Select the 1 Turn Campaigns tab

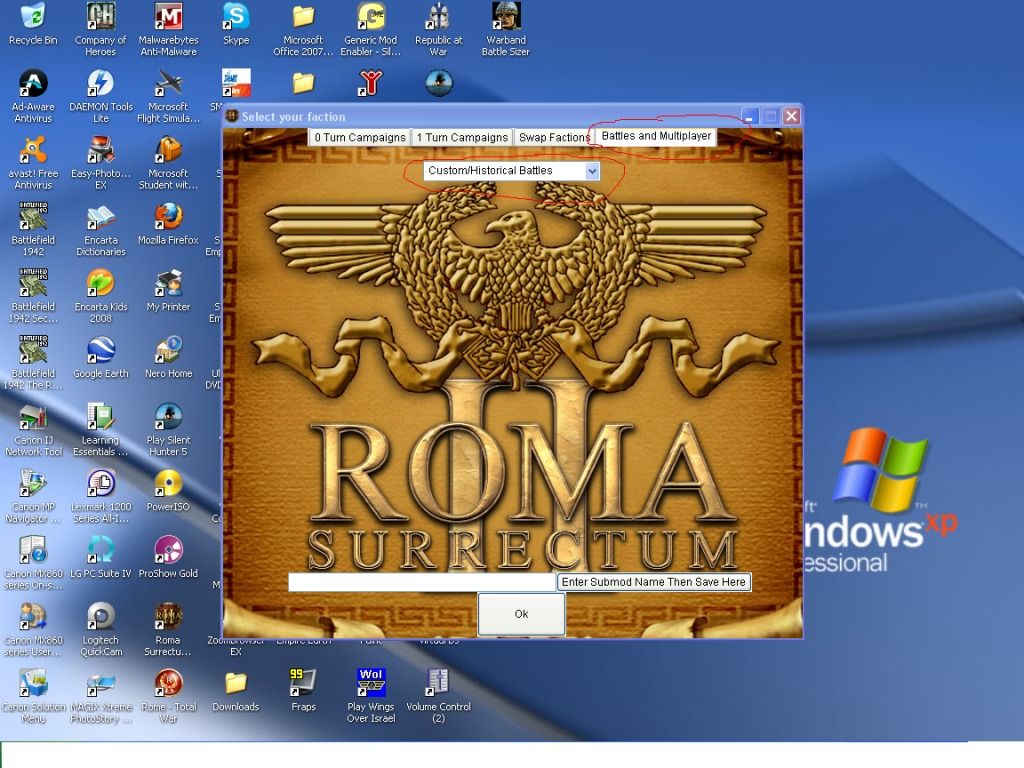click(462, 138)
